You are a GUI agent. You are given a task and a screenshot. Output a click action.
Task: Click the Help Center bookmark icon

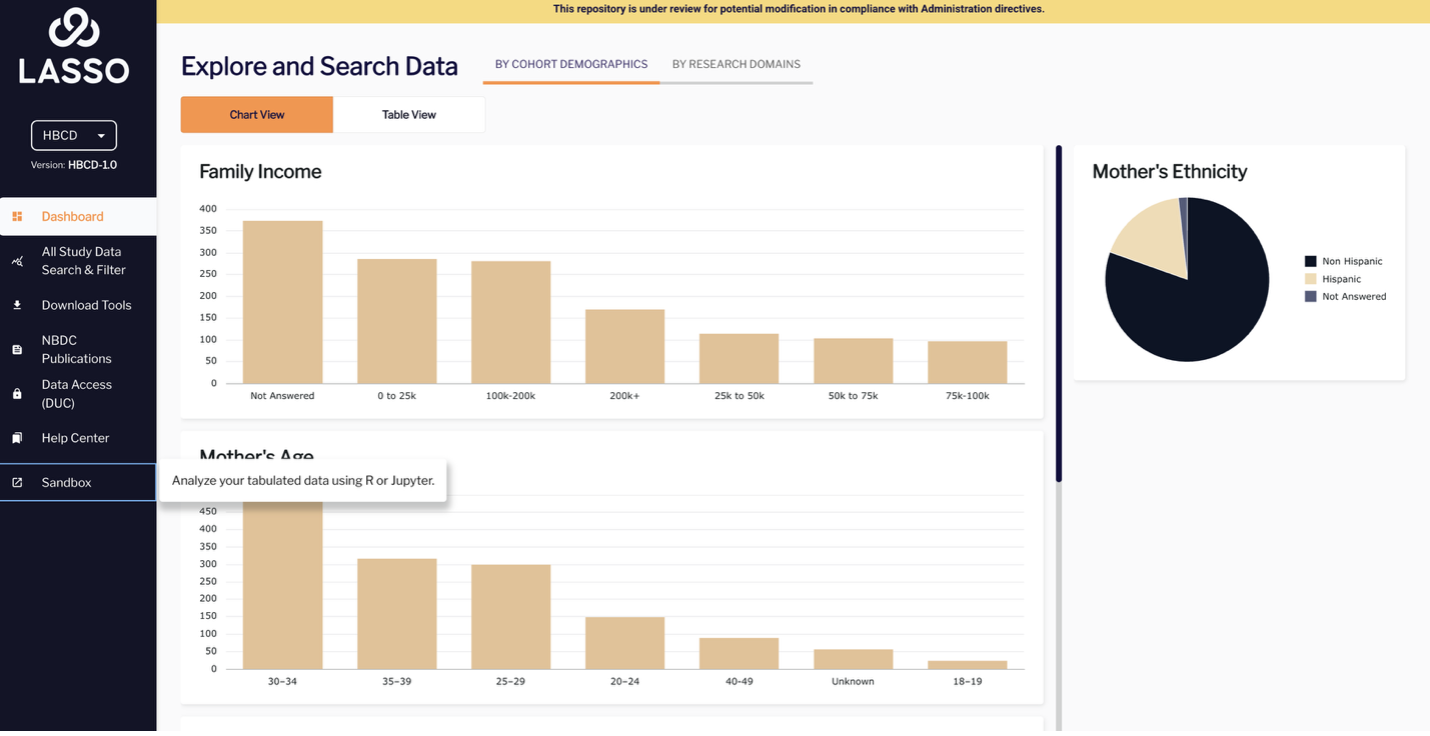pyautogui.click(x=17, y=438)
